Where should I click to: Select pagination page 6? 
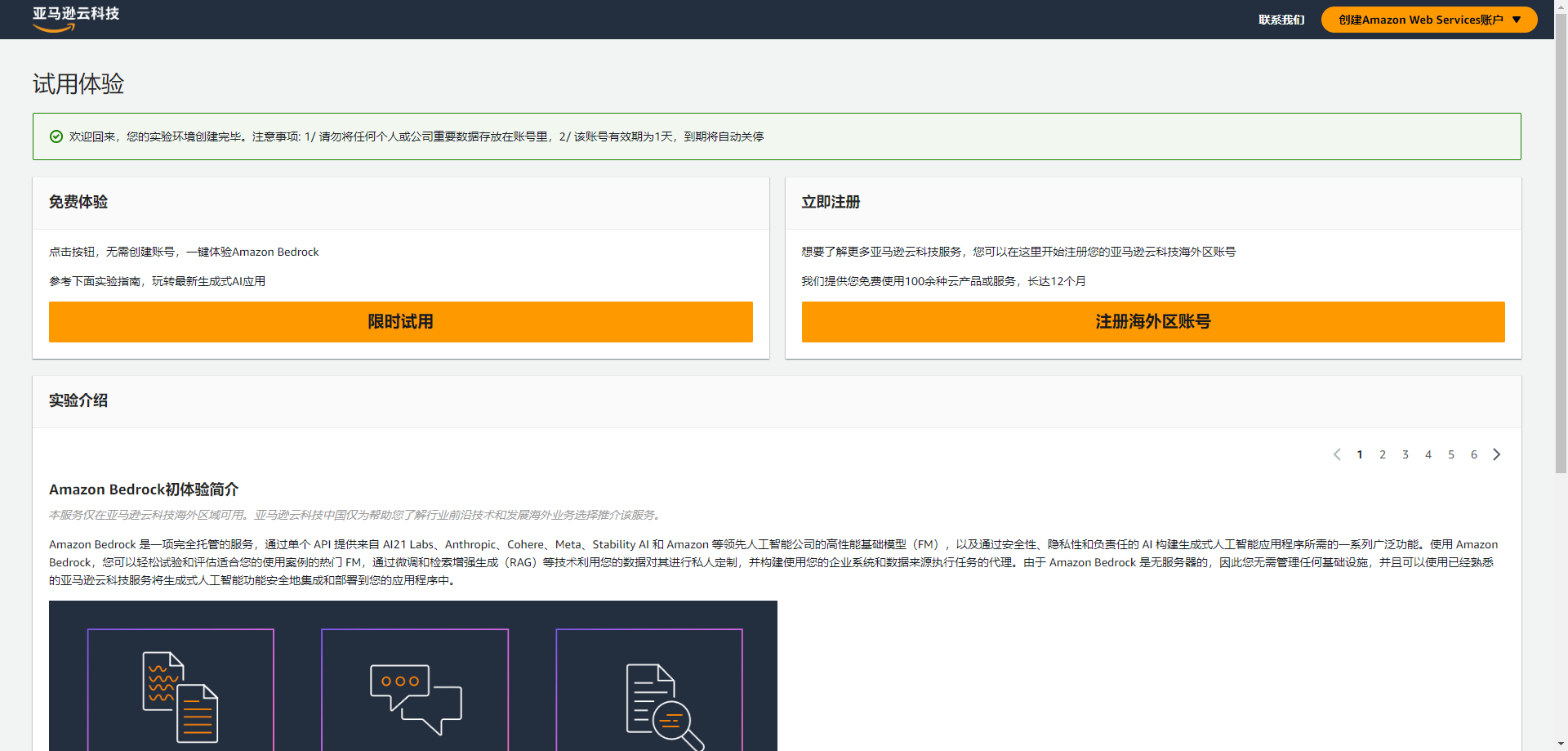[x=1474, y=454]
